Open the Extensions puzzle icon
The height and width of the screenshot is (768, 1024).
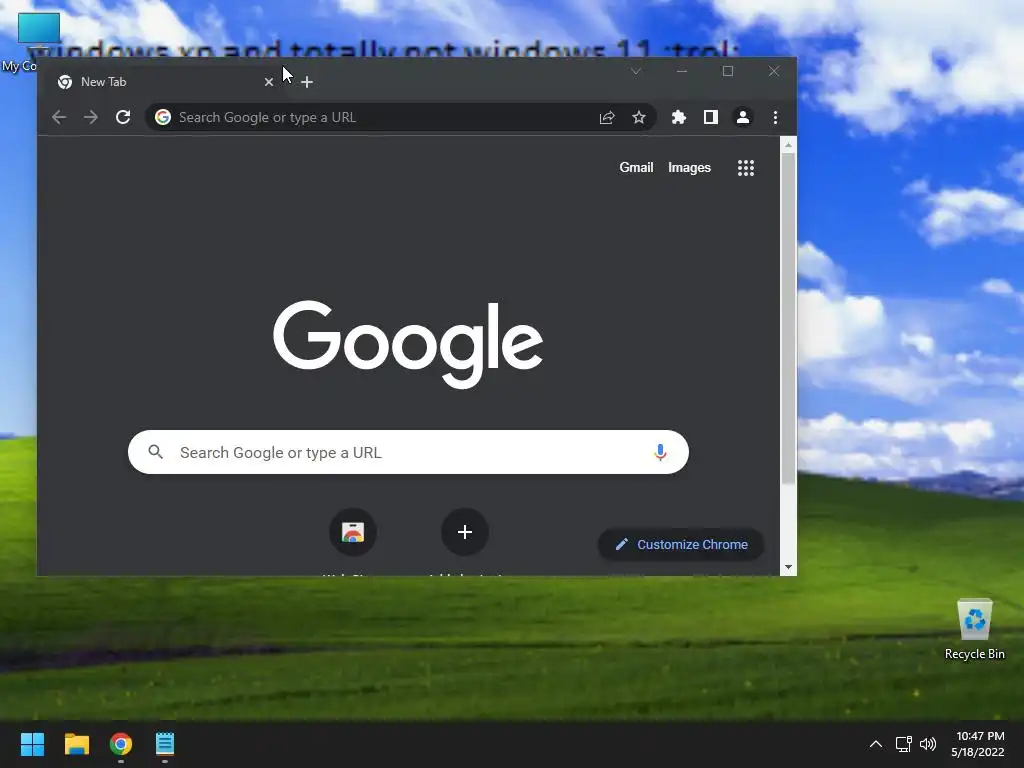[679, 117]
